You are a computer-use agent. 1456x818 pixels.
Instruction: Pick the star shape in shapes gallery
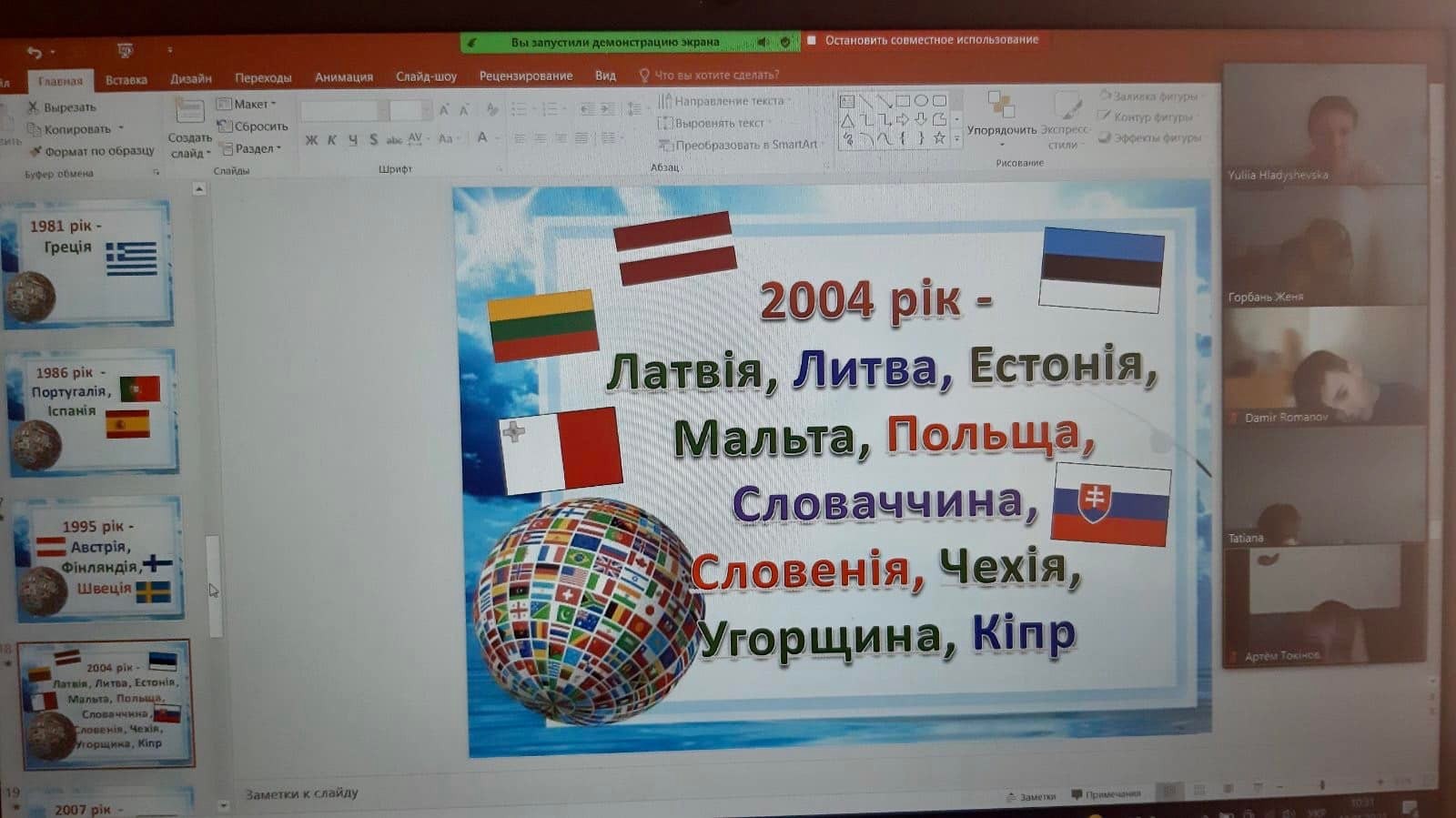[x=939, y=138]
